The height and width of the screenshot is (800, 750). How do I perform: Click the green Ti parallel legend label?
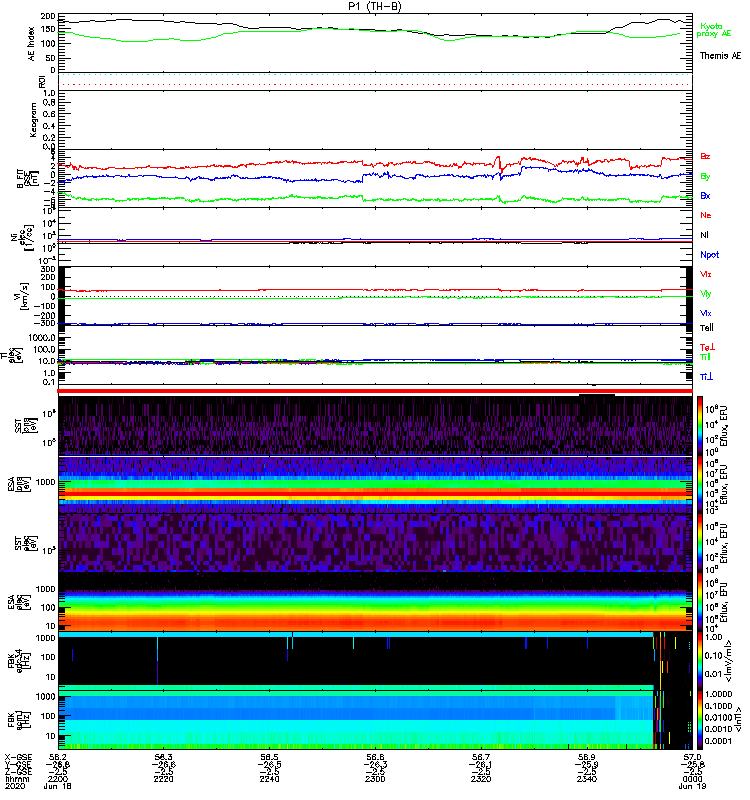pyautogui.click(x=705, y=357)
